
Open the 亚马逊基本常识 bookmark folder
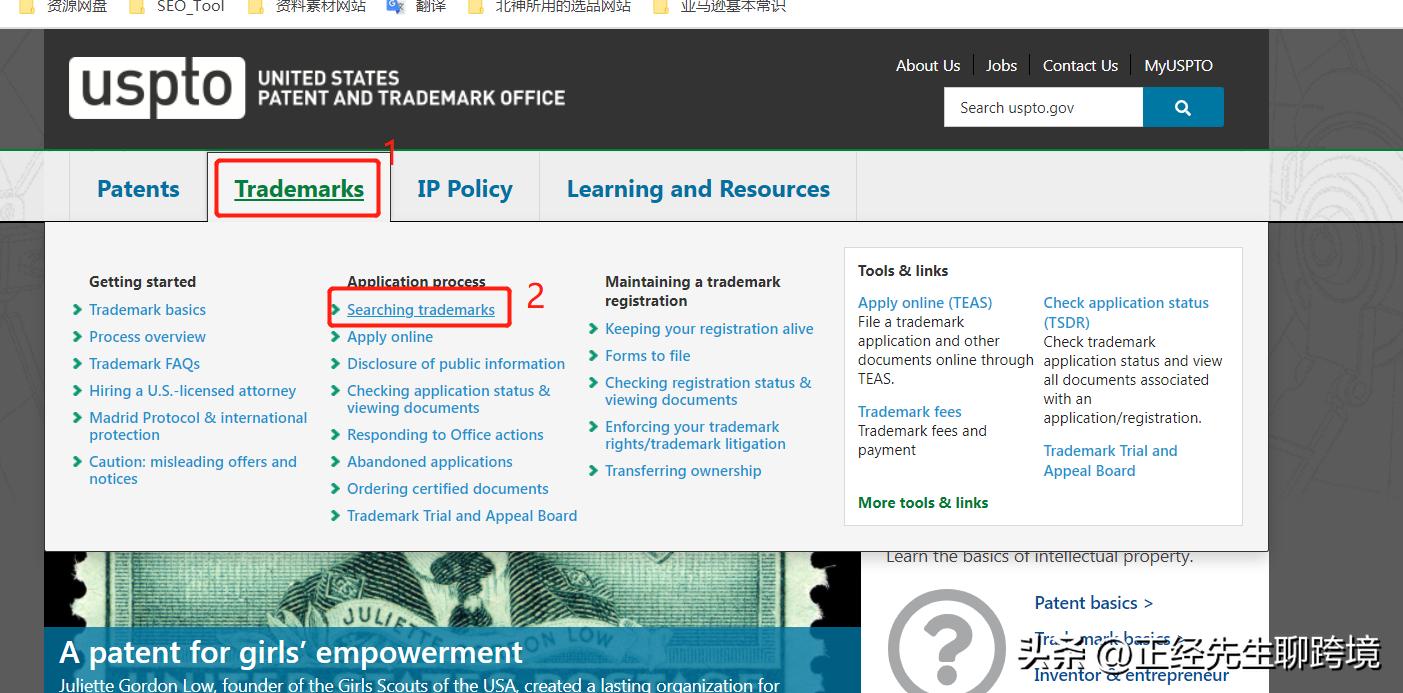pos(720,7)
